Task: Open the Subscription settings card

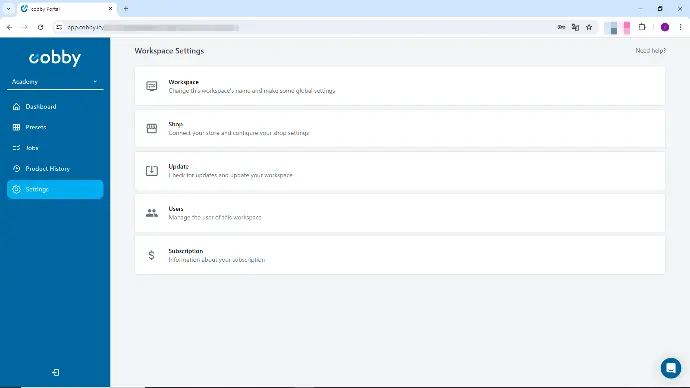Action: coord(400,255)
